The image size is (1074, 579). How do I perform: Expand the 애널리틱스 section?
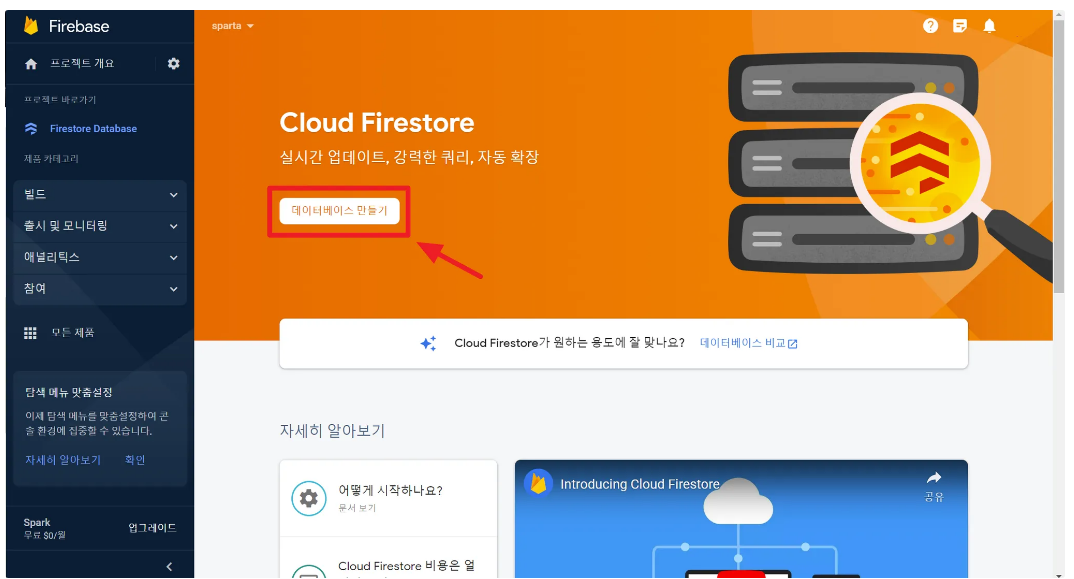coord(100,258)
